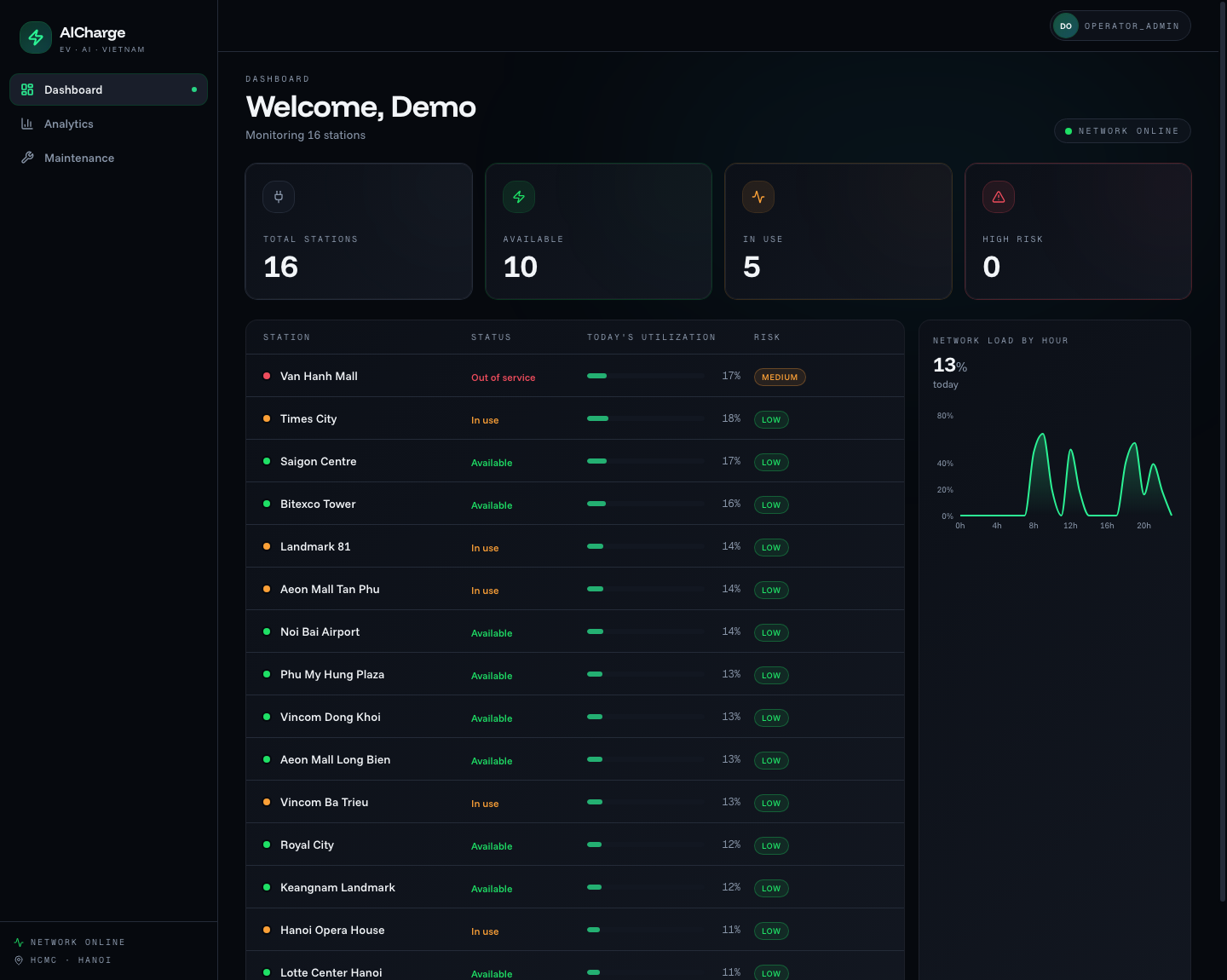
Task: Click utilization bar for Van Hanh Mall
Action: (647, 376)
